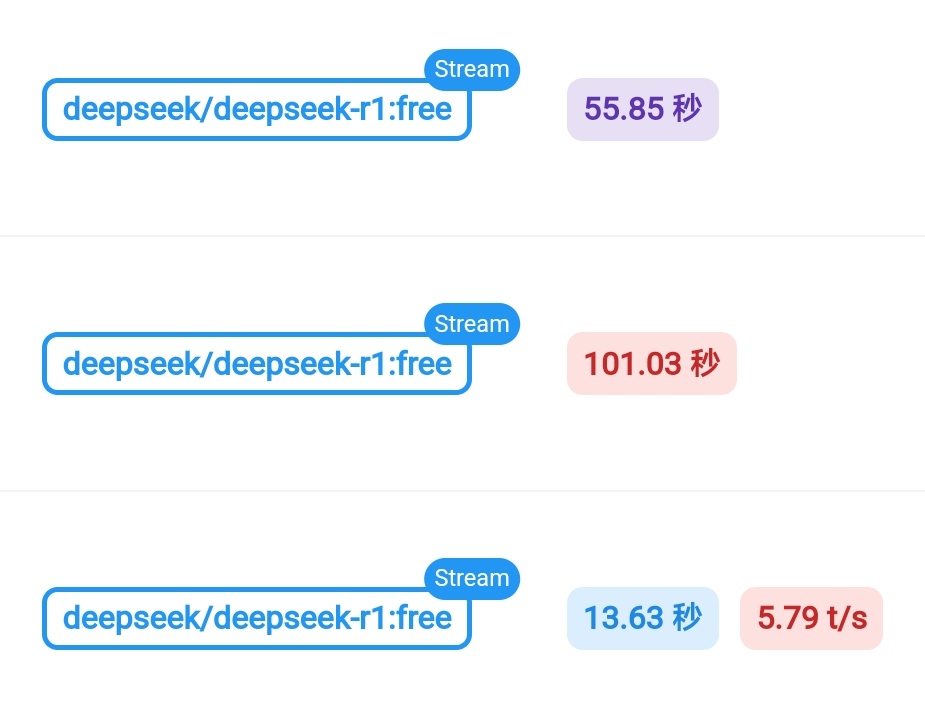The height and width of the screenshot is (712, 925).
Task: Click the Stream badge above the 101.03 秒 entry
Action: (471, 324)
